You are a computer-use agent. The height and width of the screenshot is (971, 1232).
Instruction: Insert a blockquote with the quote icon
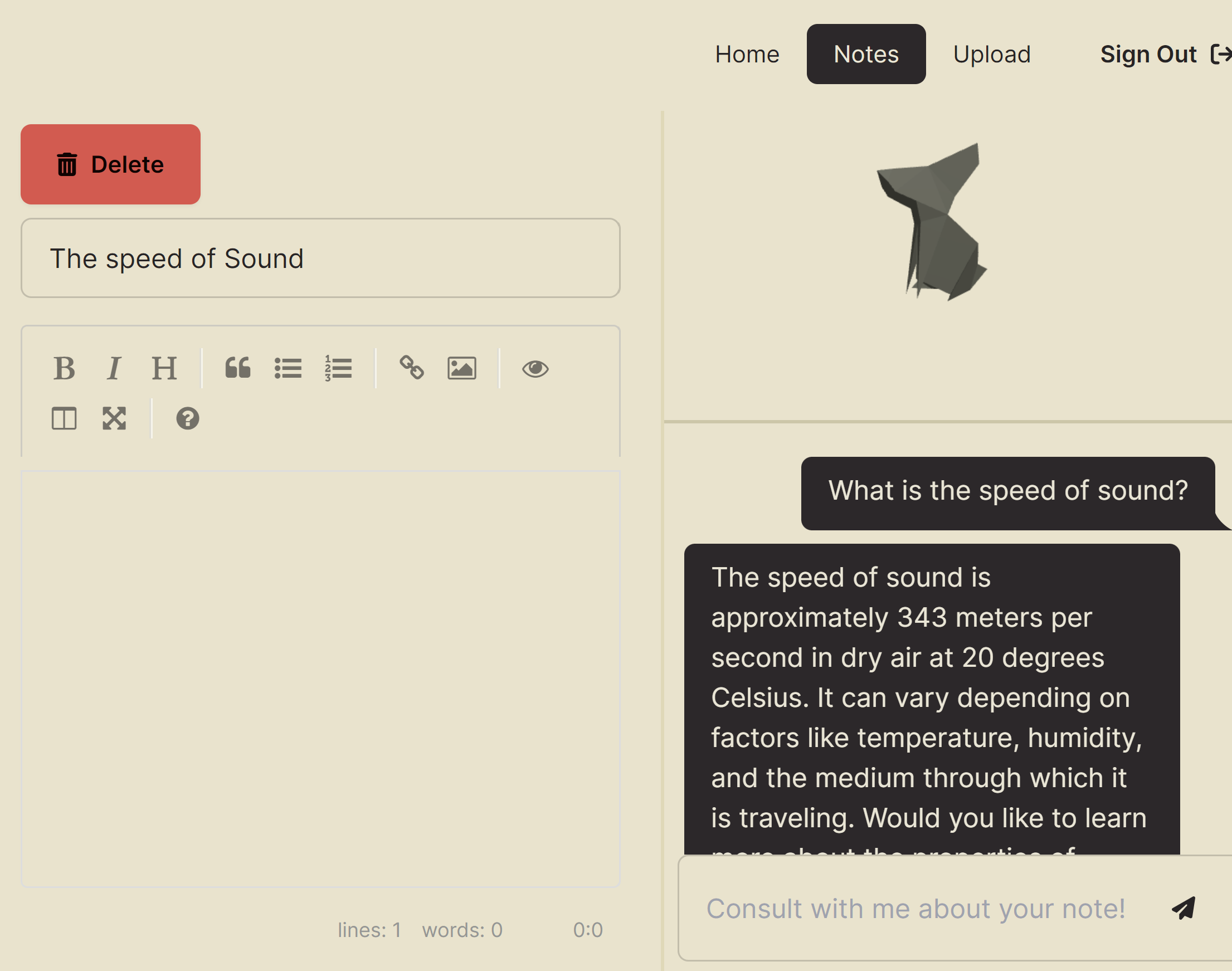coord(237,368)
